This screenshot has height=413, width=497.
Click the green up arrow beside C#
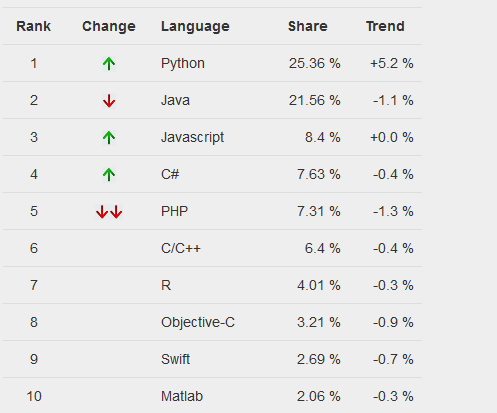[x=109, y=175]
